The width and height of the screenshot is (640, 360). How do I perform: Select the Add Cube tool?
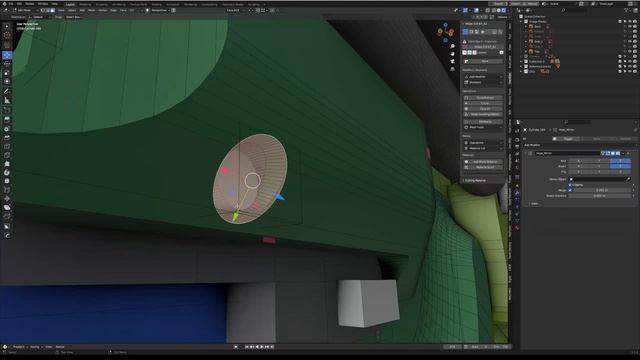coord(7,110)
